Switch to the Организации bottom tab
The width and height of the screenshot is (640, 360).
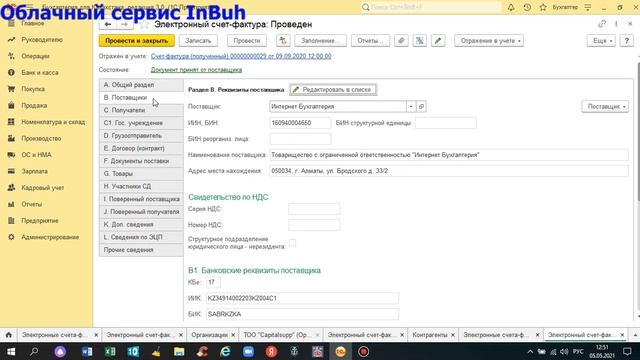(209, 335)
